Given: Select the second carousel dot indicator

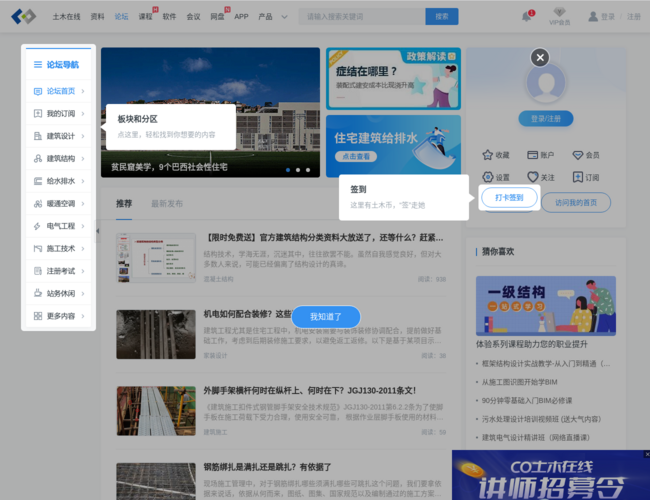Looking at the screenshot, I should coord(298,170).
